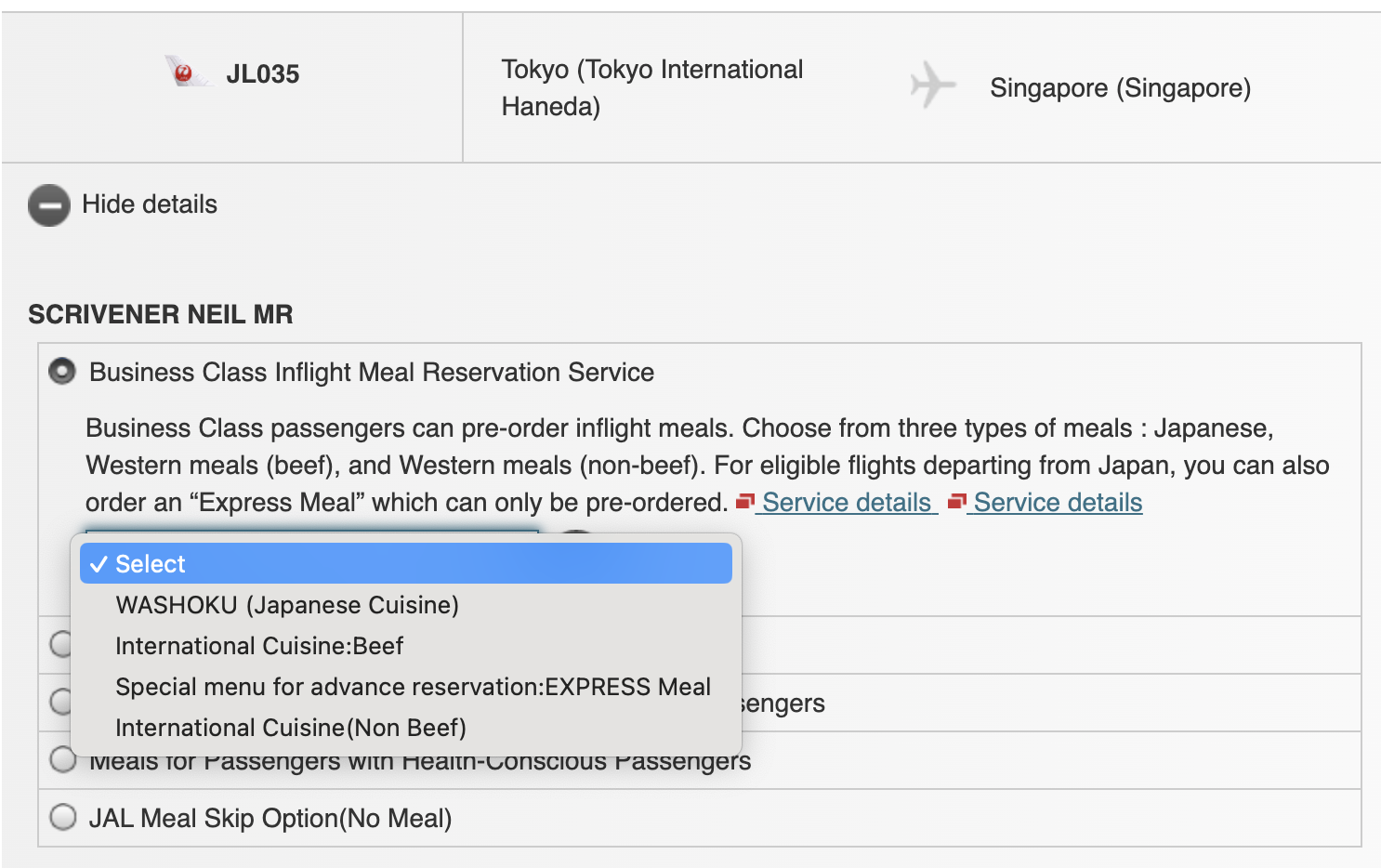1381x868 pixels.
Task: Click the red icon before the first Service details
Action: tap(744, 502)
